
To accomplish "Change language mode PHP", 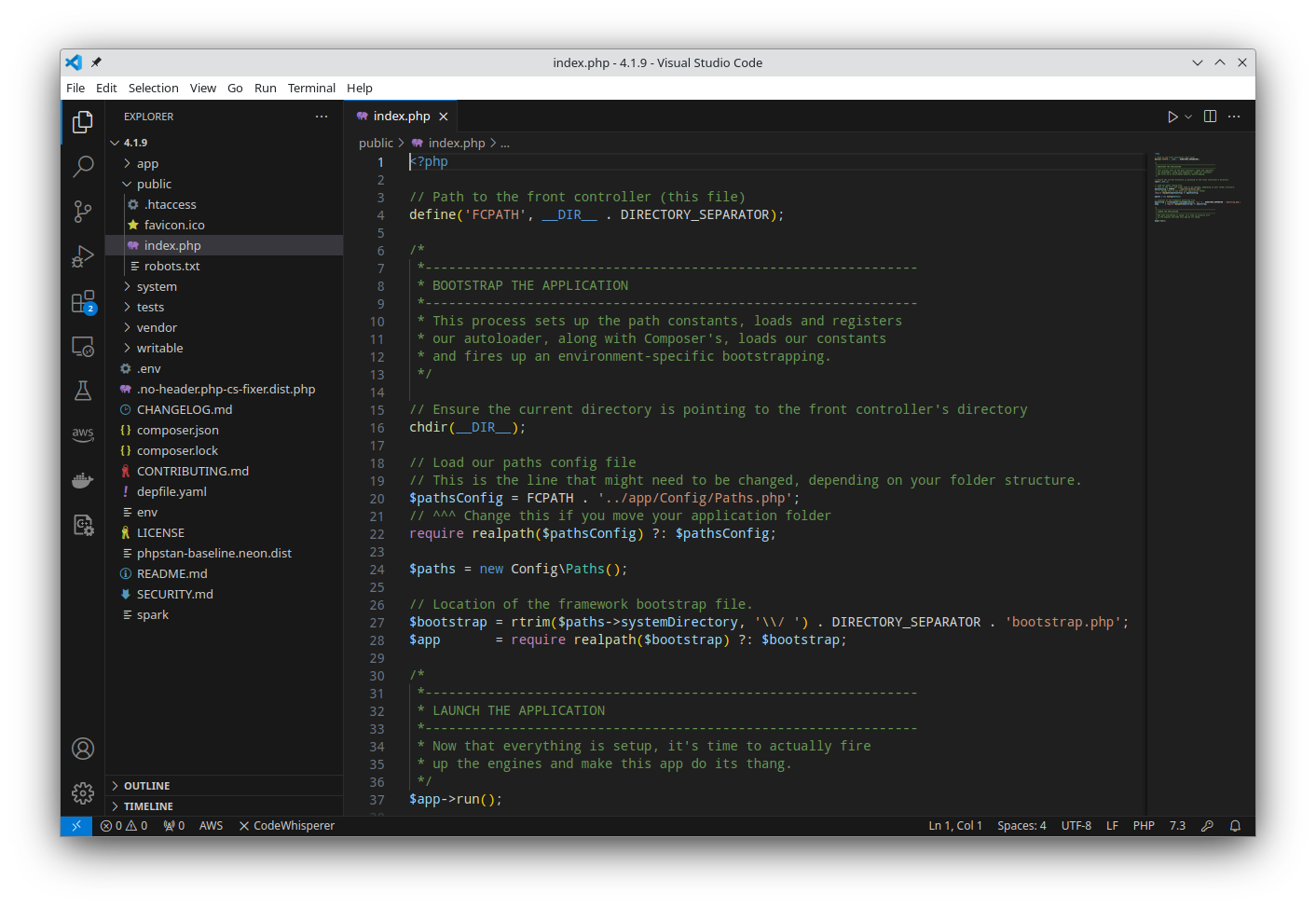I will tap(1144, 826).
